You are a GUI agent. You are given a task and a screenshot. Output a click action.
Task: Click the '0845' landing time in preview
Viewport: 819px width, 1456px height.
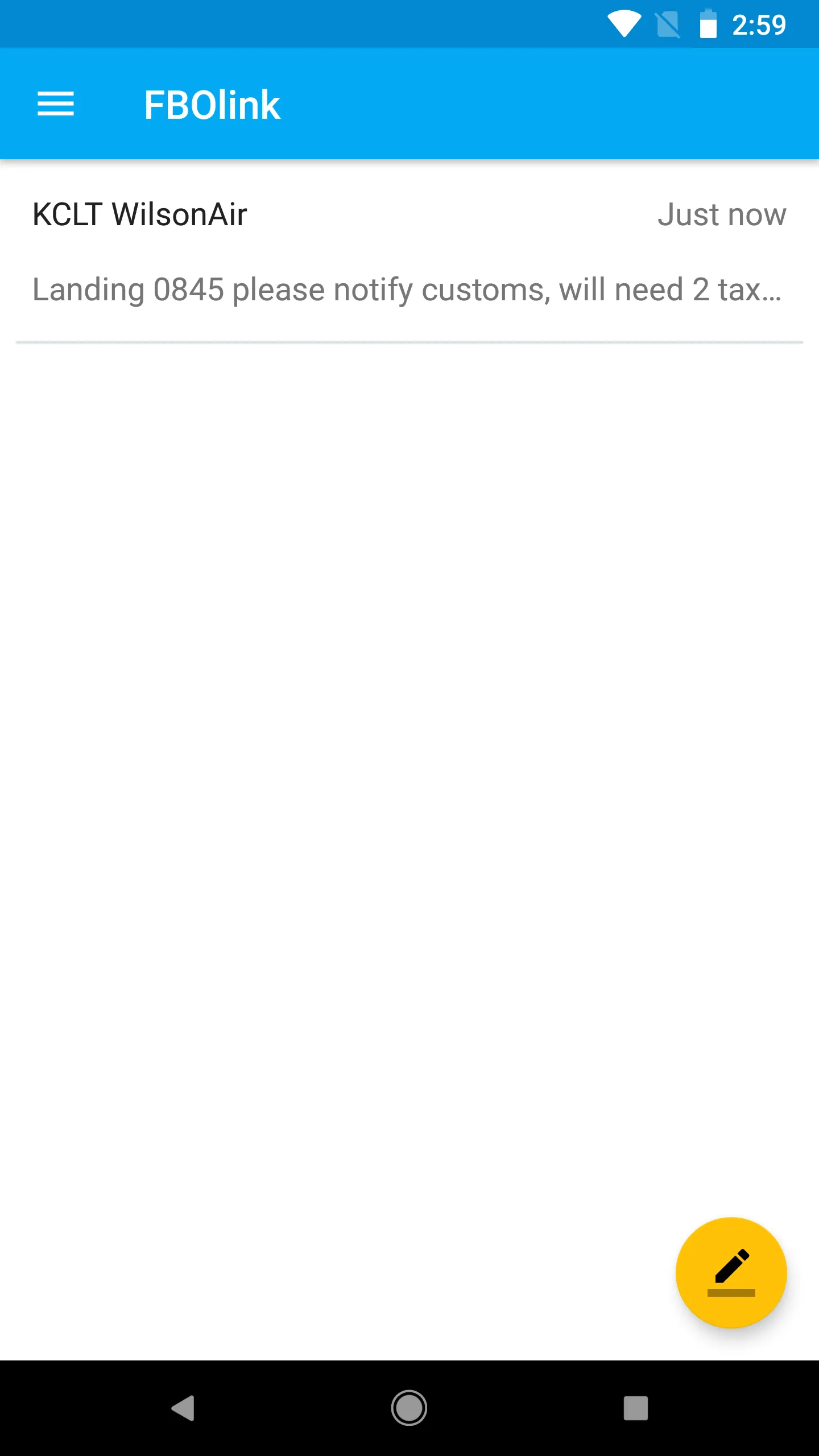[189, 290]
